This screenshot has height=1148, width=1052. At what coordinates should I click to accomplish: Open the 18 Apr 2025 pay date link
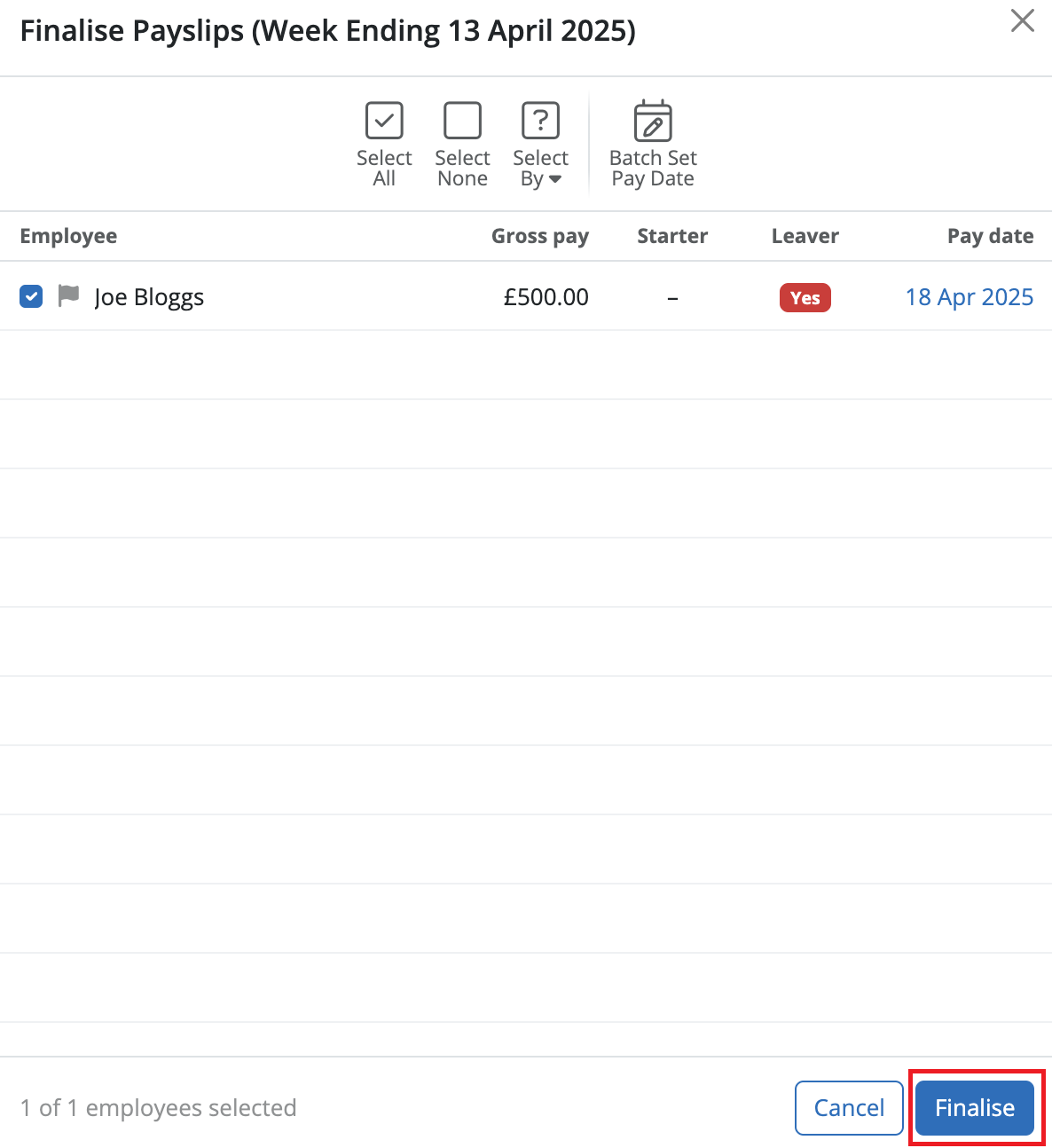pyautogui.click(x=970, y=296)
